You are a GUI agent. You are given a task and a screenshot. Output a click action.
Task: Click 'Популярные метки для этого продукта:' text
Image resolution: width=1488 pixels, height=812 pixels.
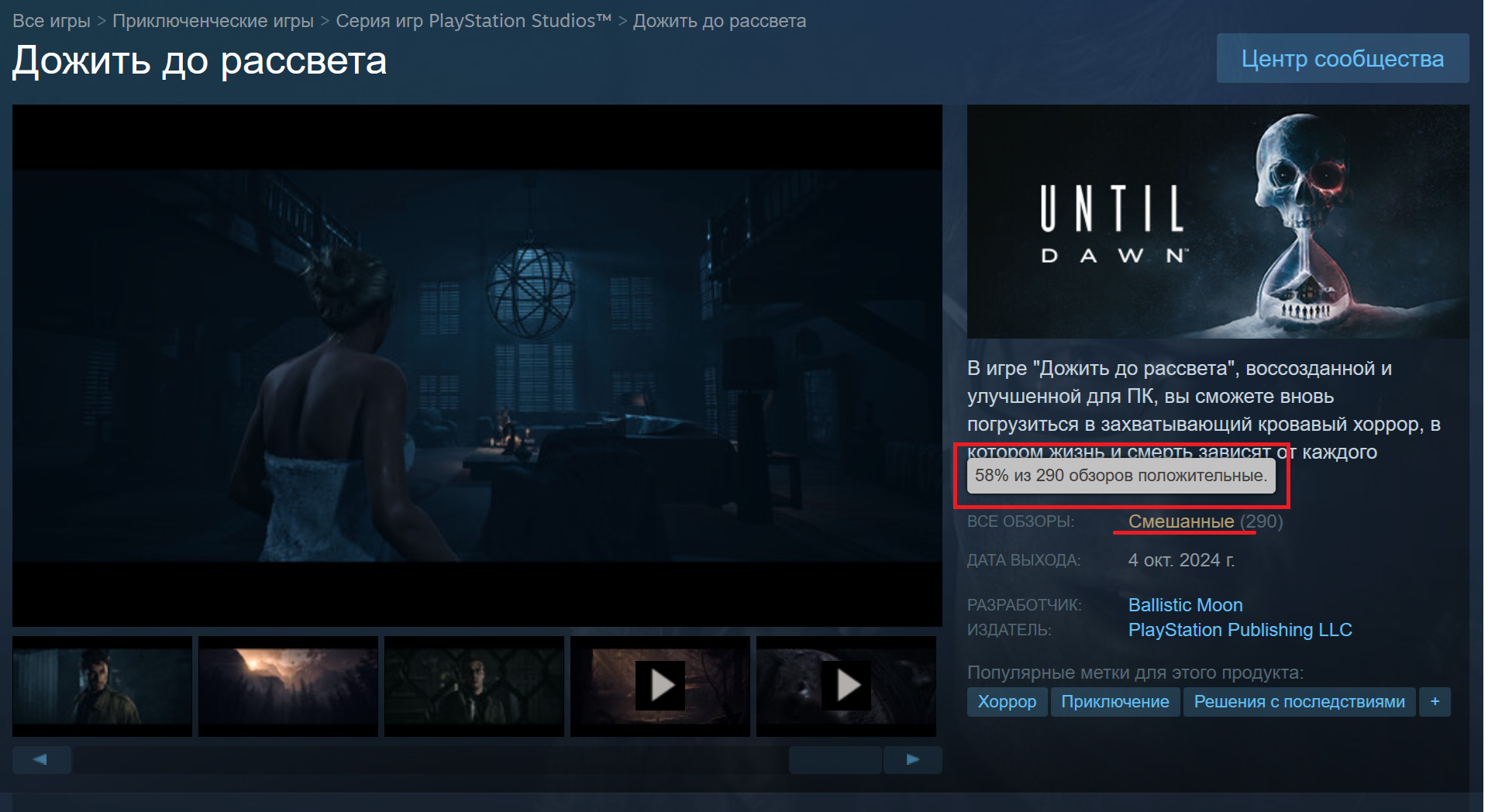click(1135, 673)
